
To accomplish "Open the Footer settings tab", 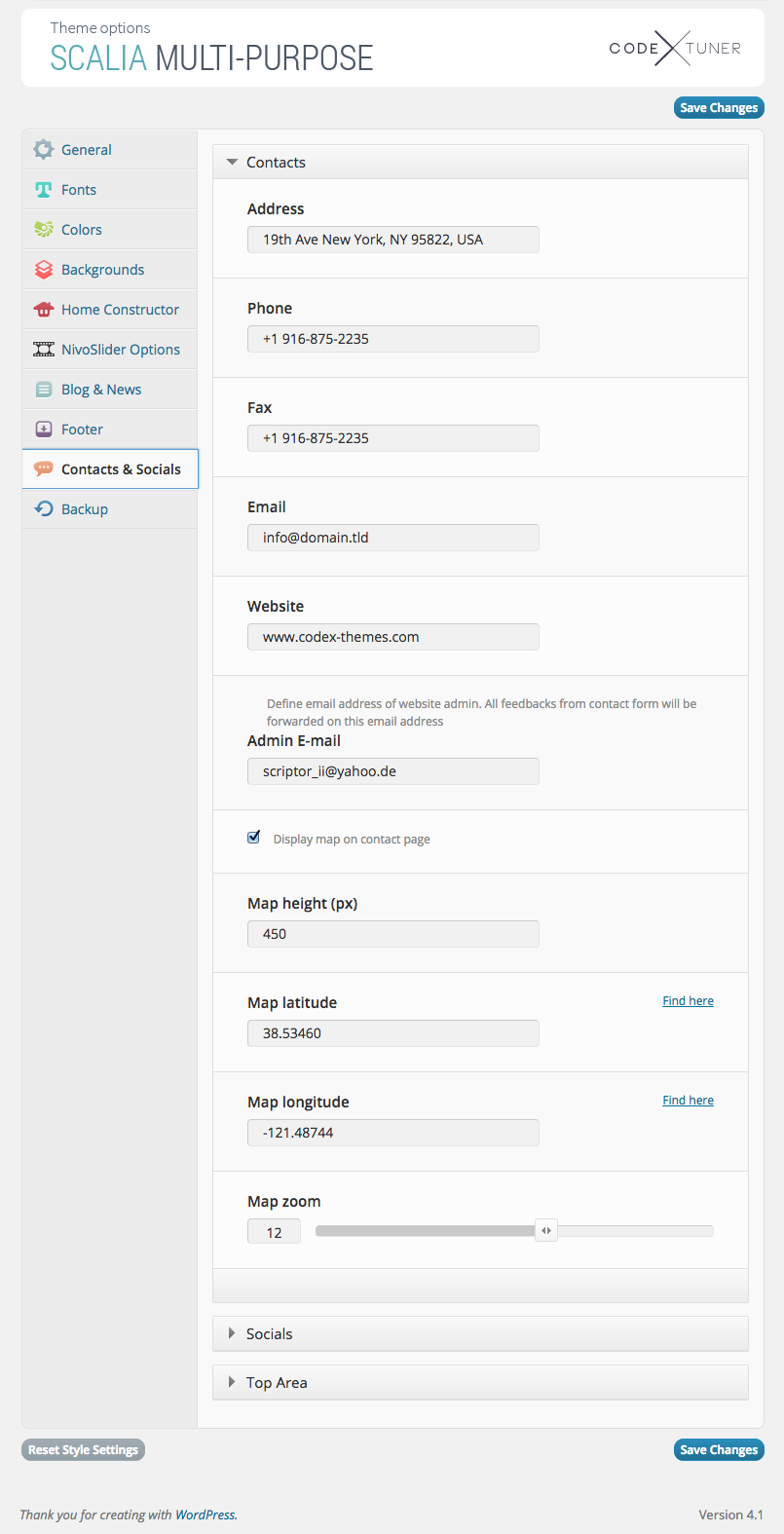I will (82, 430).
